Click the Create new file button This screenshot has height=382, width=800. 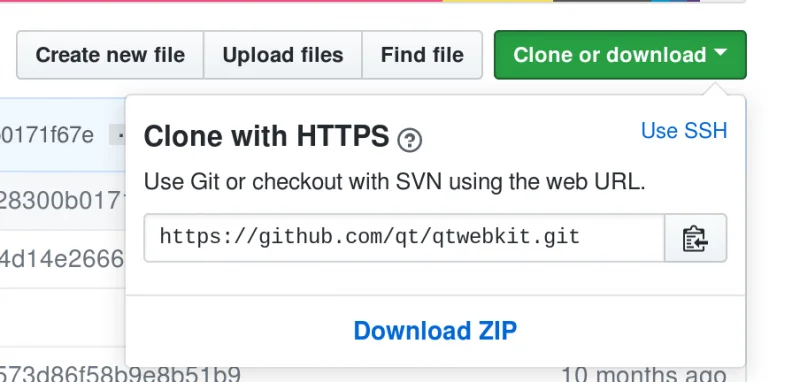pos(110,55)
